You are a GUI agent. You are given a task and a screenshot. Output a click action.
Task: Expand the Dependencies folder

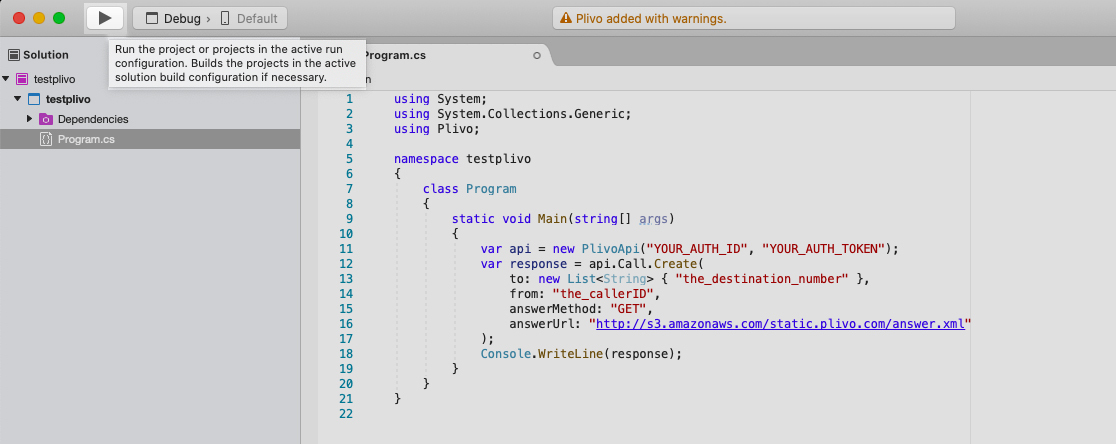pos(30,119)
